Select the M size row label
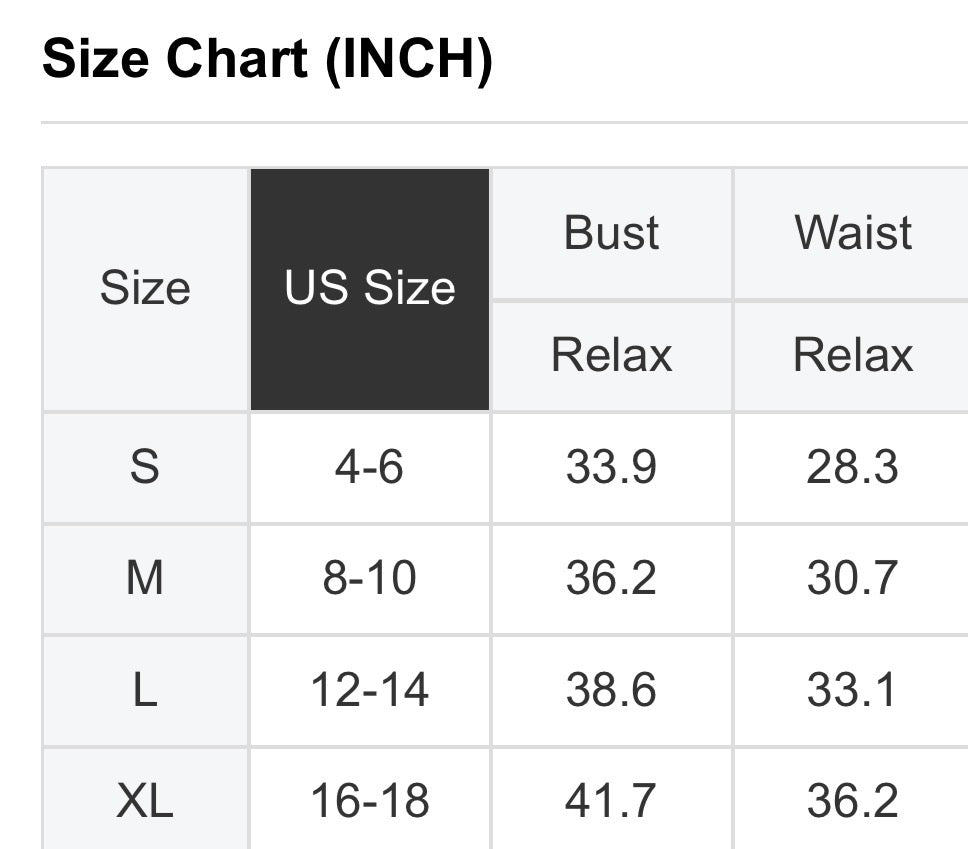The image size is (968, 849). tap(145, 578)
